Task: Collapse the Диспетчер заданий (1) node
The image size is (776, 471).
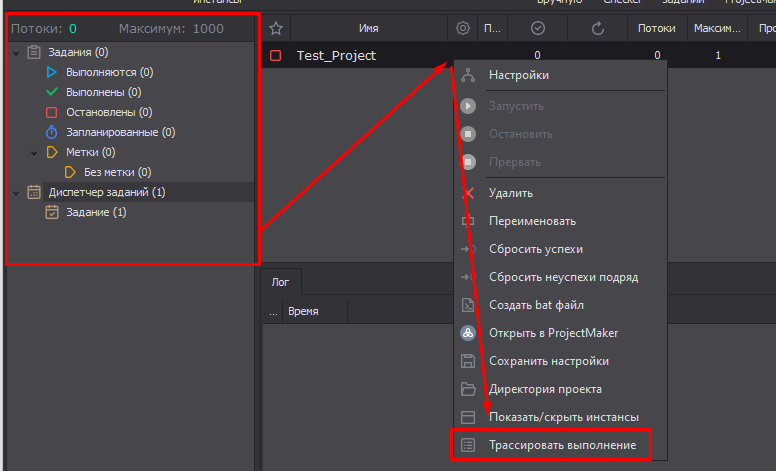Action: [15, 192]
